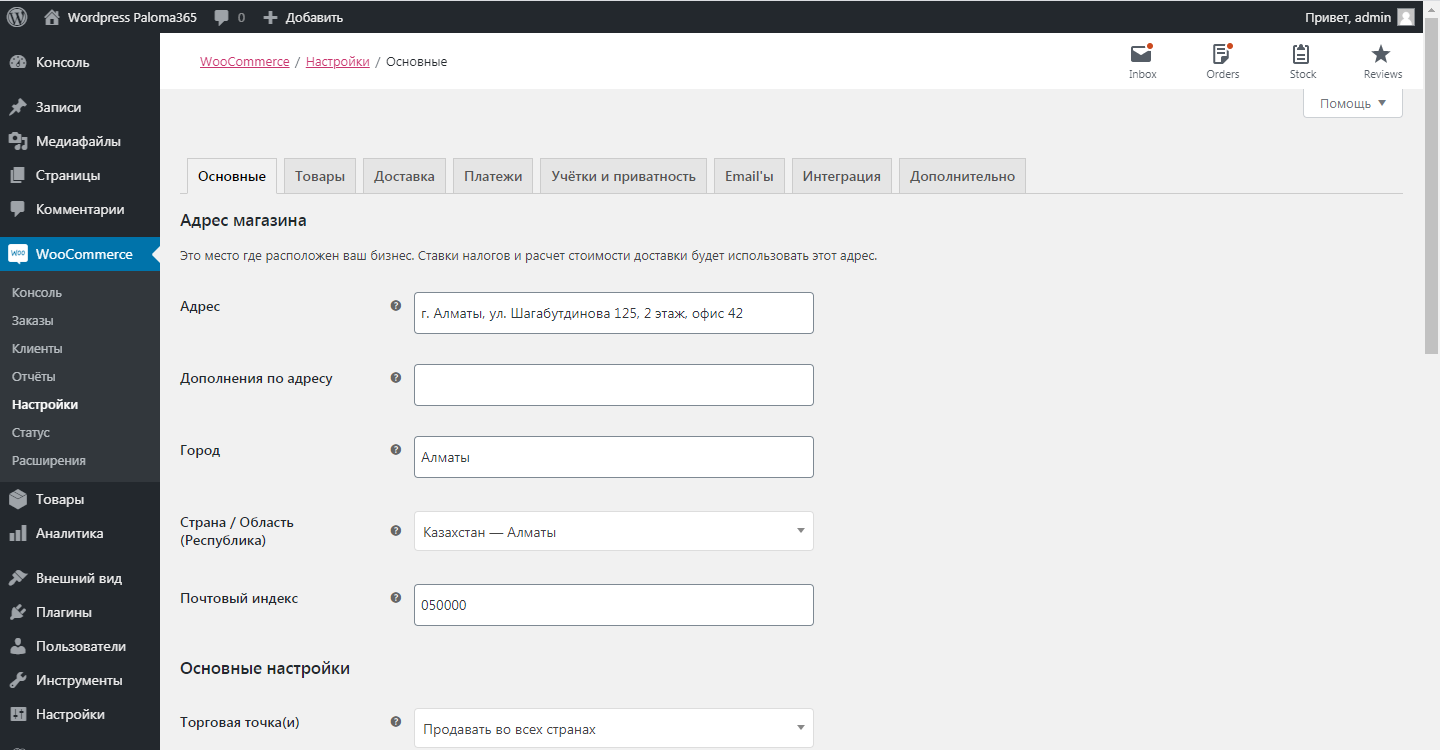Screen dimensions: 1440x750
Task: Open the Доставка settings tab
Action: point(404,176)
